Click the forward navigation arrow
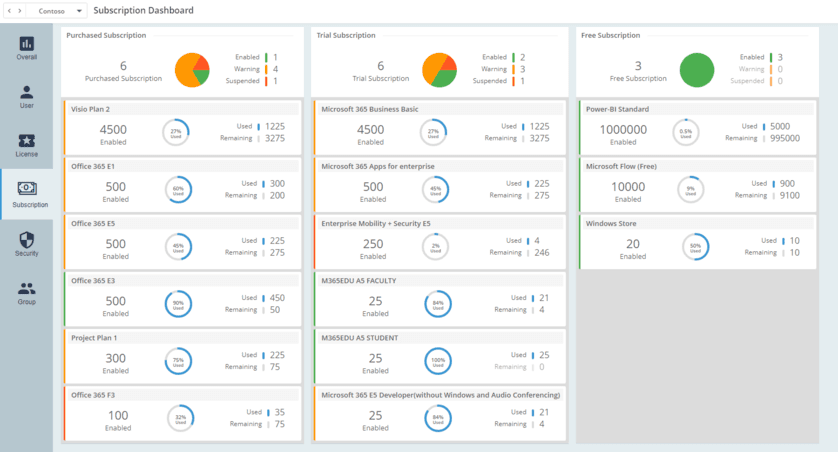Screen dimensions: 838x452 click(x=20, y=11)
